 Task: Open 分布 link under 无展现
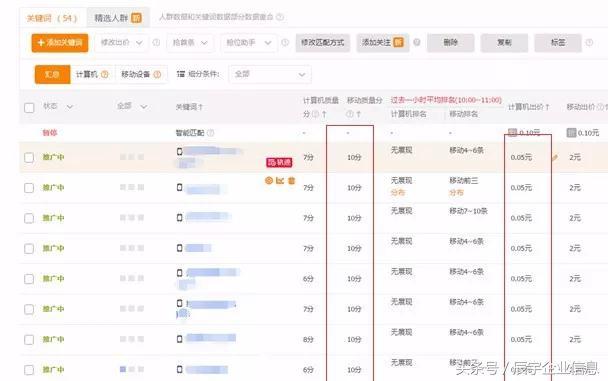pos(397,192)
